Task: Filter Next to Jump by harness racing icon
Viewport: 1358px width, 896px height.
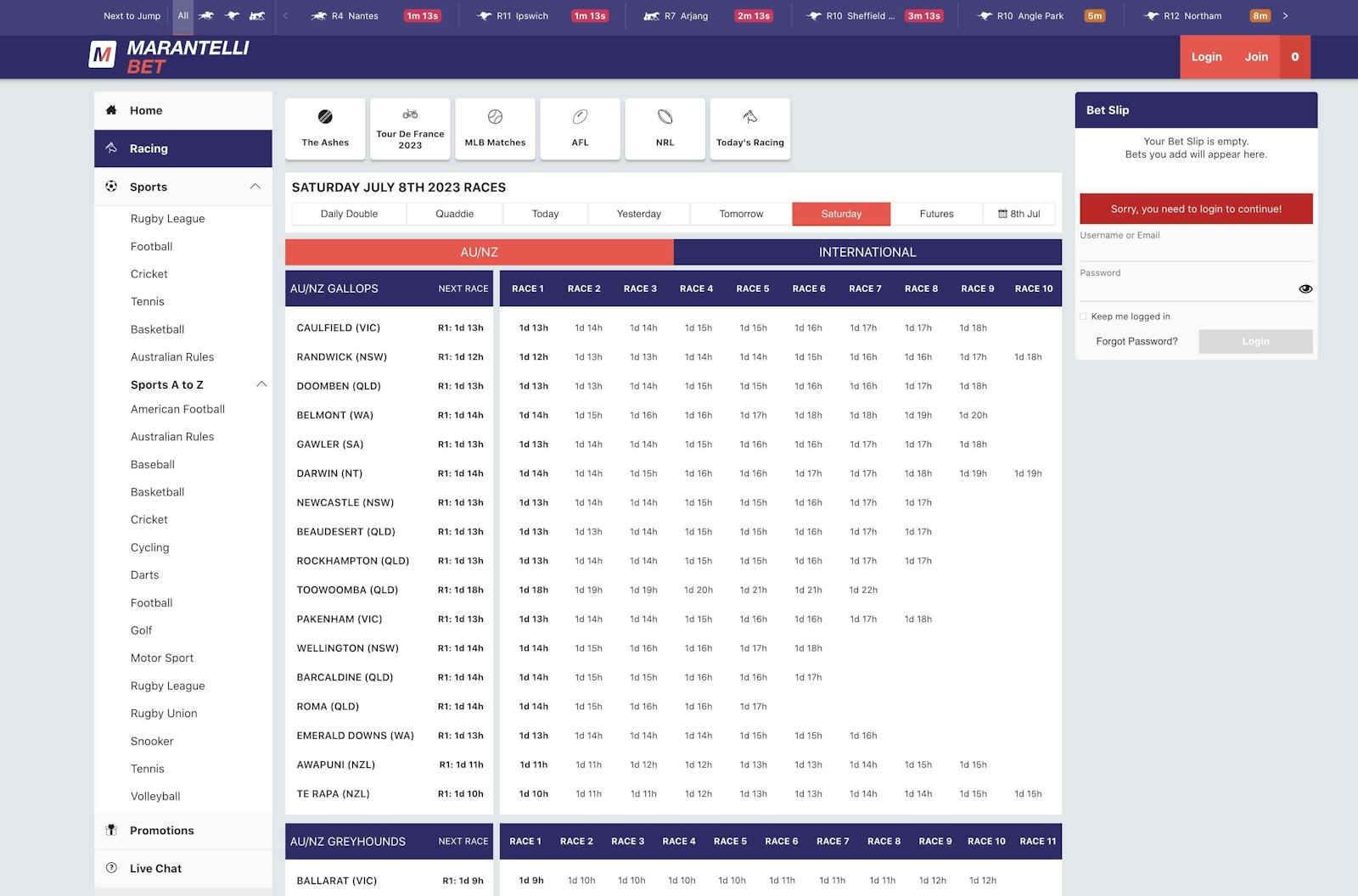Action: [257, 16]
